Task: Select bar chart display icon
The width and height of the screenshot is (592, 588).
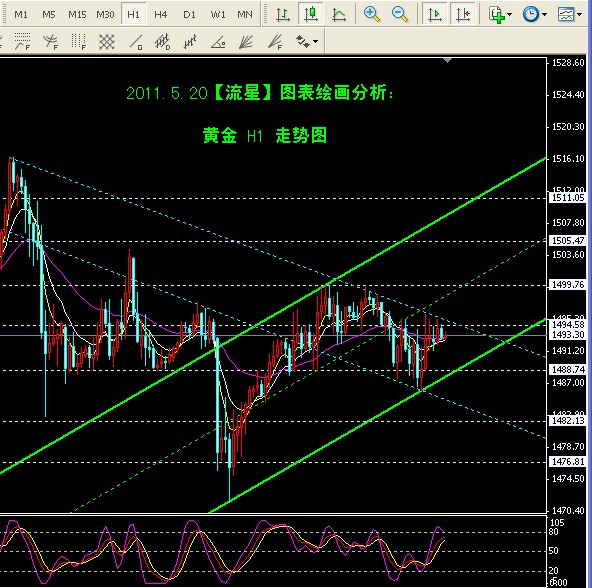Action: pos(283,14)
